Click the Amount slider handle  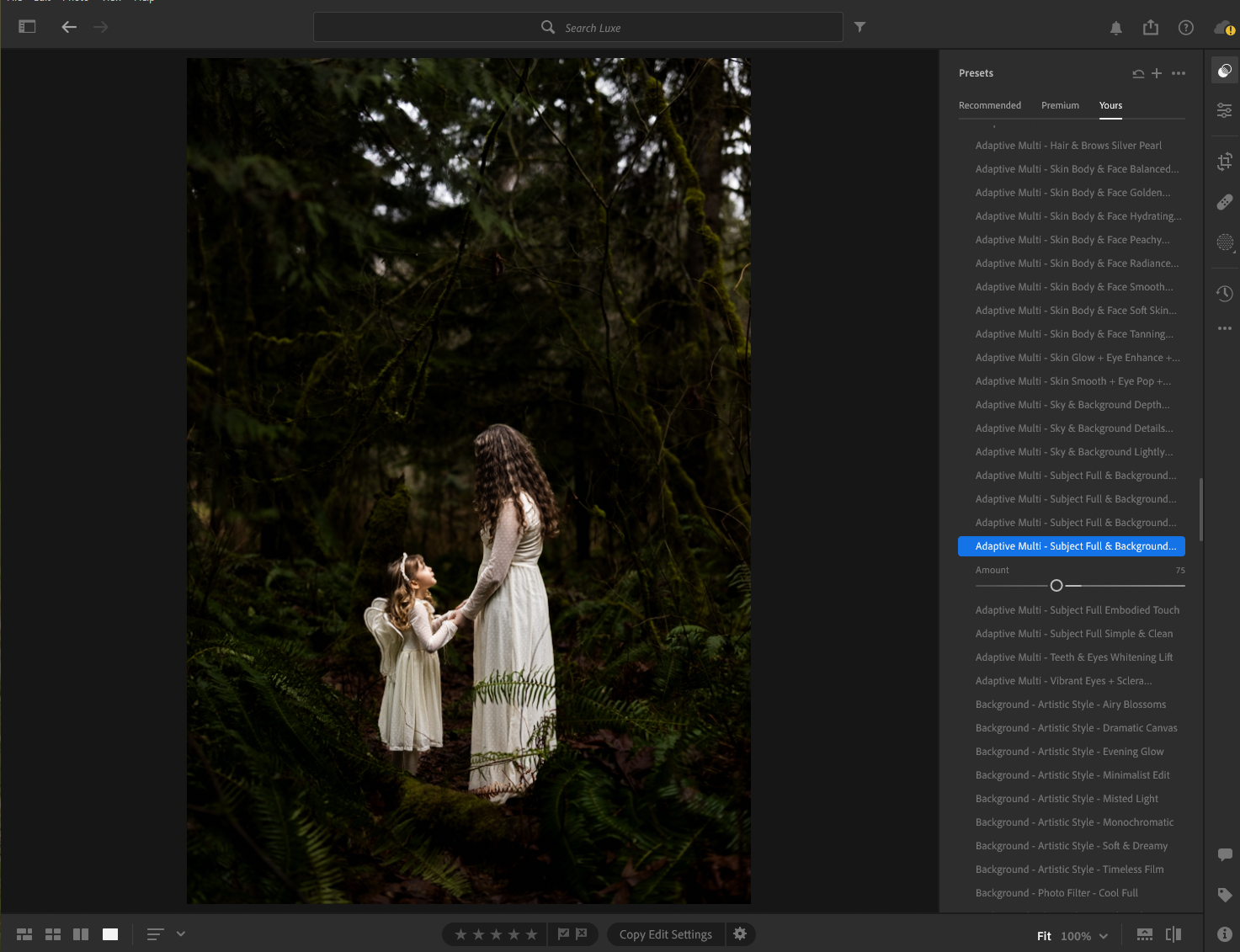pyautogui.click(x=1056, y=585)
